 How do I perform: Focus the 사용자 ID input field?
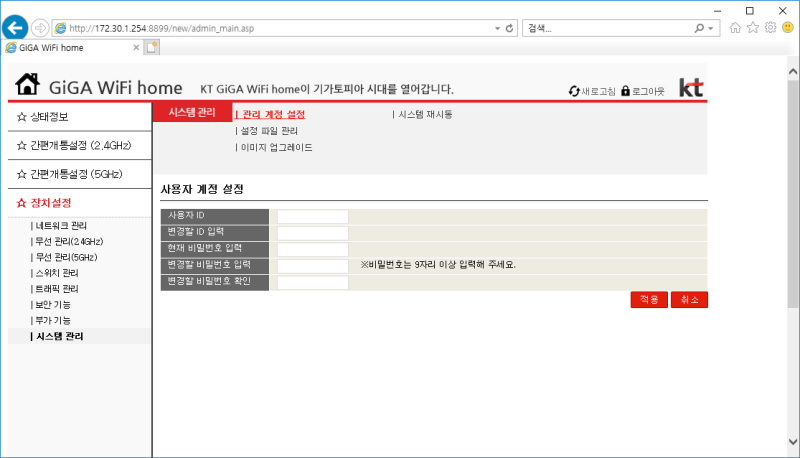click(313, 217)
